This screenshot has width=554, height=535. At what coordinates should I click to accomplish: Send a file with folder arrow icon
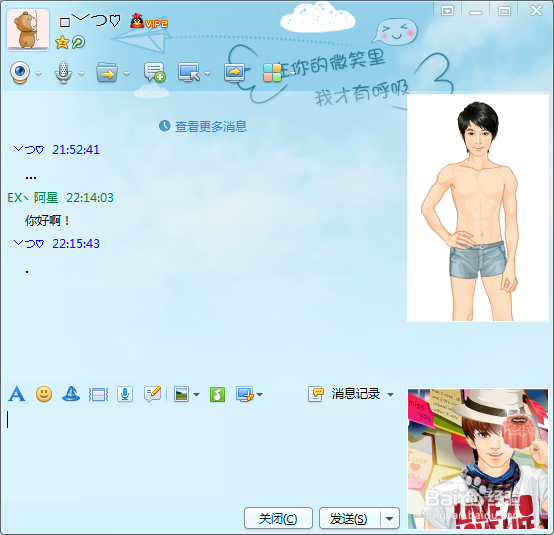107,72
